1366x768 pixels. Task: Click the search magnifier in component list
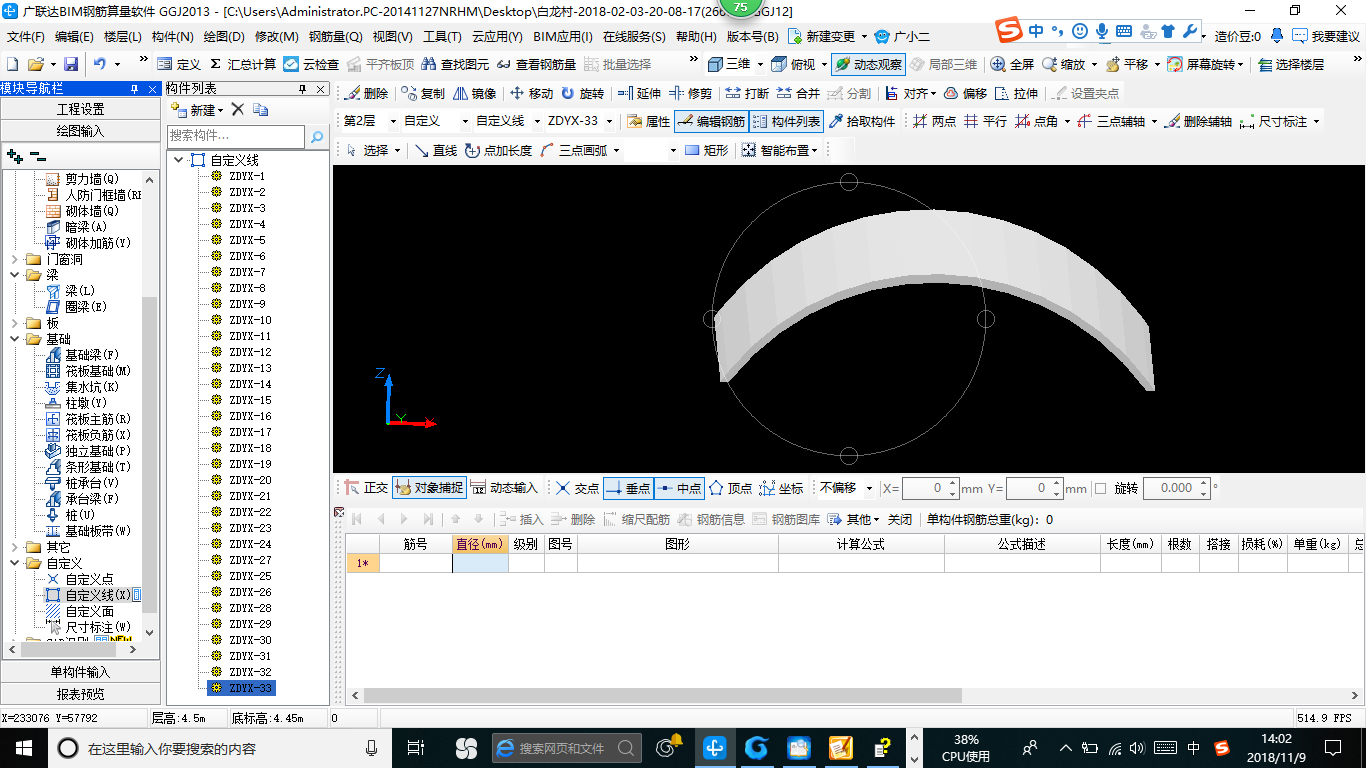pos(317,136)
